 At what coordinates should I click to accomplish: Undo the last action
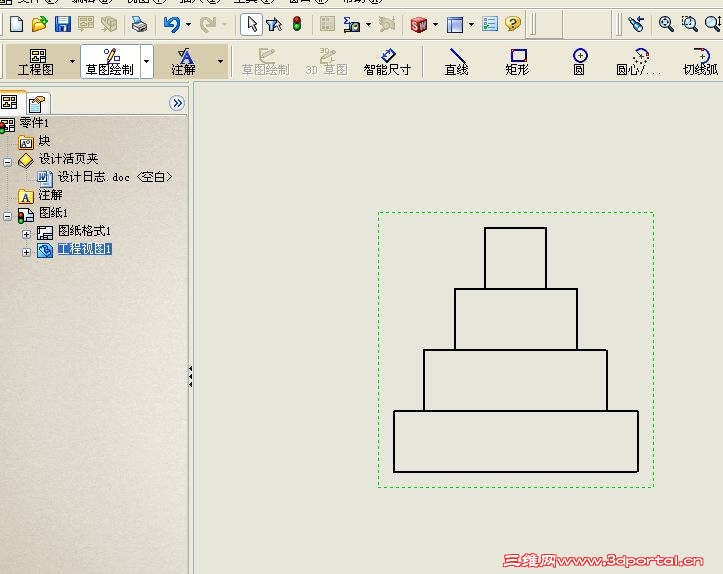tap(172, 24)
